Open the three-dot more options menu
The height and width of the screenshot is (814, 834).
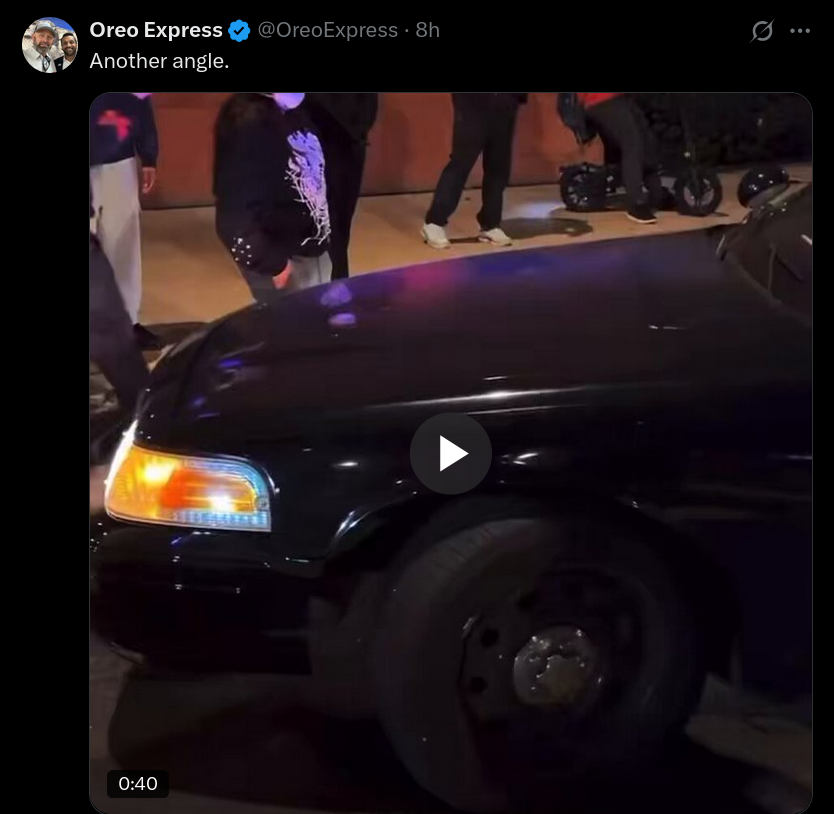800,31
